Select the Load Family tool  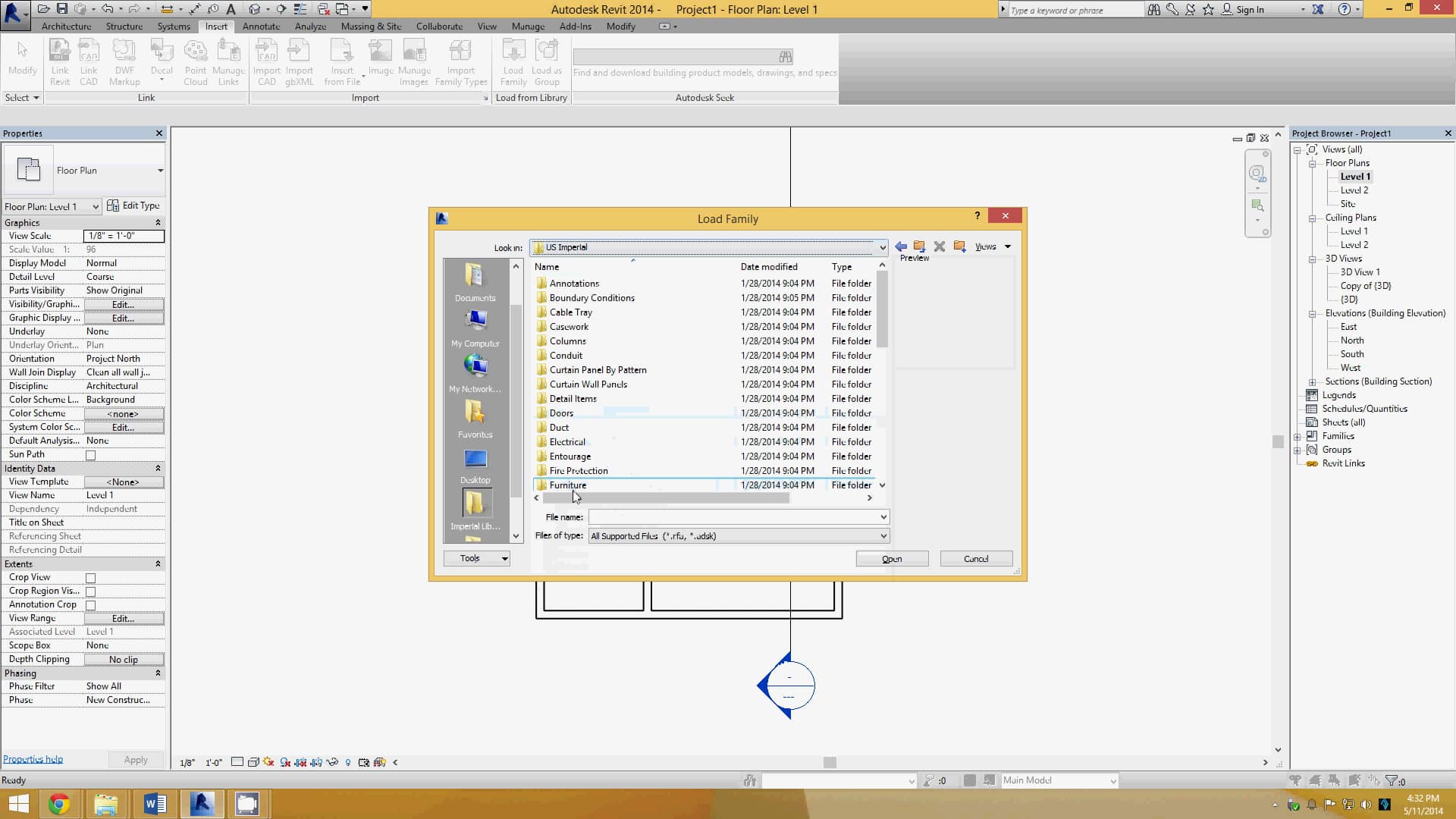(x=513, y=62)
